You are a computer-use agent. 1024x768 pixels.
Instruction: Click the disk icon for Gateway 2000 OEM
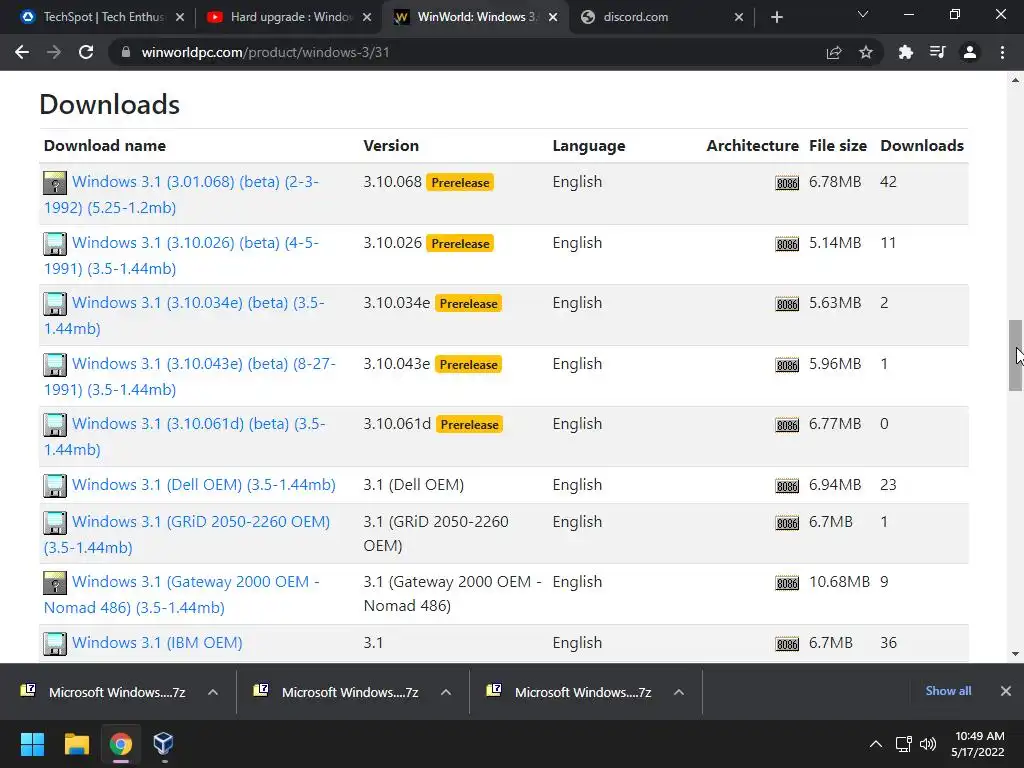55,583
